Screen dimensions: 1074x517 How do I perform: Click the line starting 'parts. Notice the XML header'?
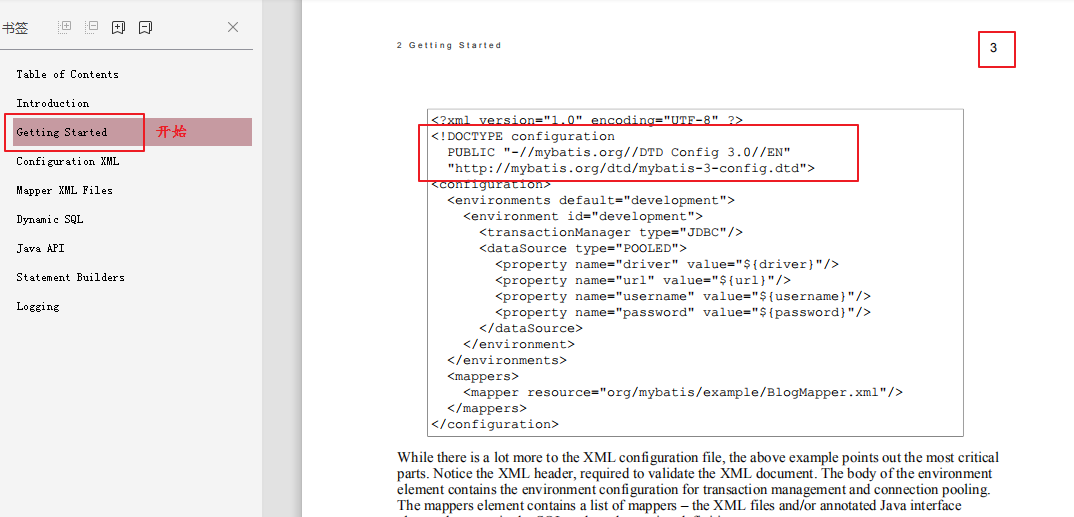click(x=695, y=474)
